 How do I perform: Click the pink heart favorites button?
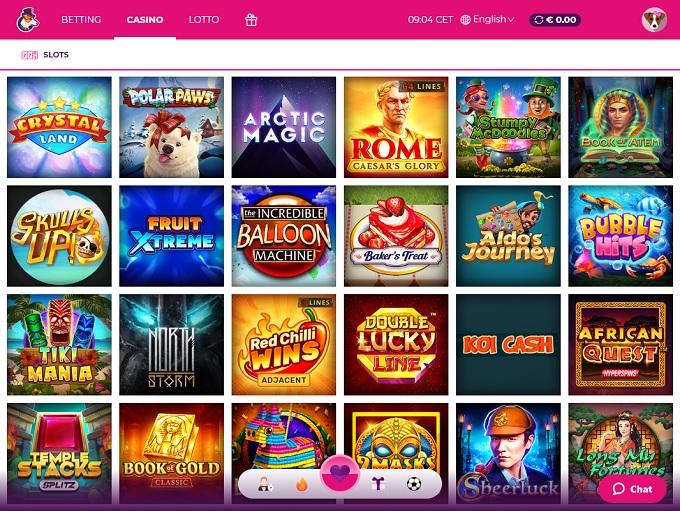[340, 474]
